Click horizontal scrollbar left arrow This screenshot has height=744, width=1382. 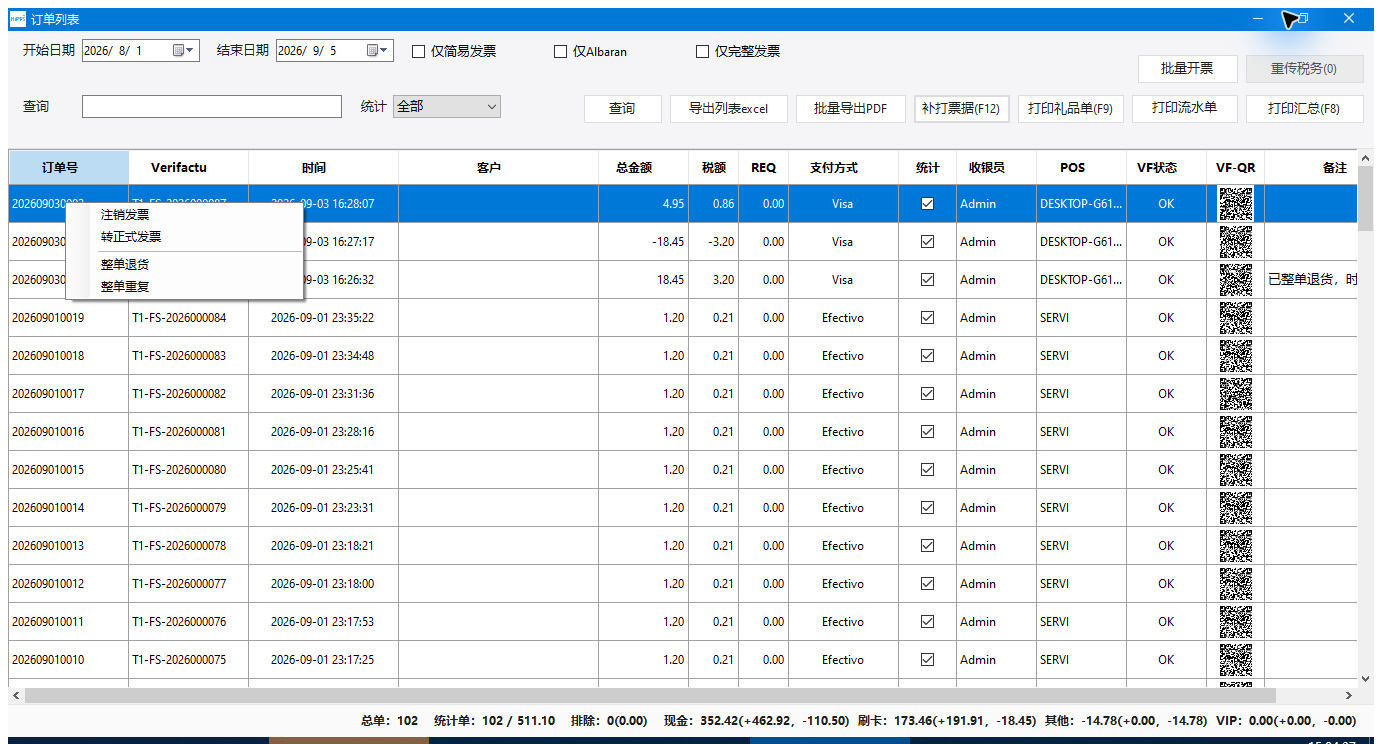(x=16, y=695)
